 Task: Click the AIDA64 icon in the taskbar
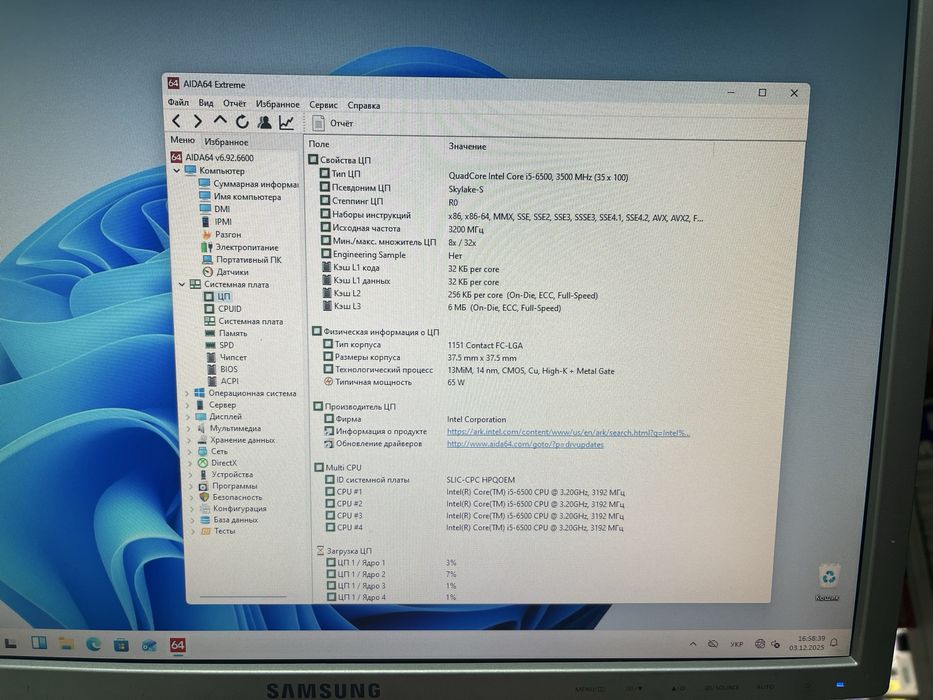point(177,645)
